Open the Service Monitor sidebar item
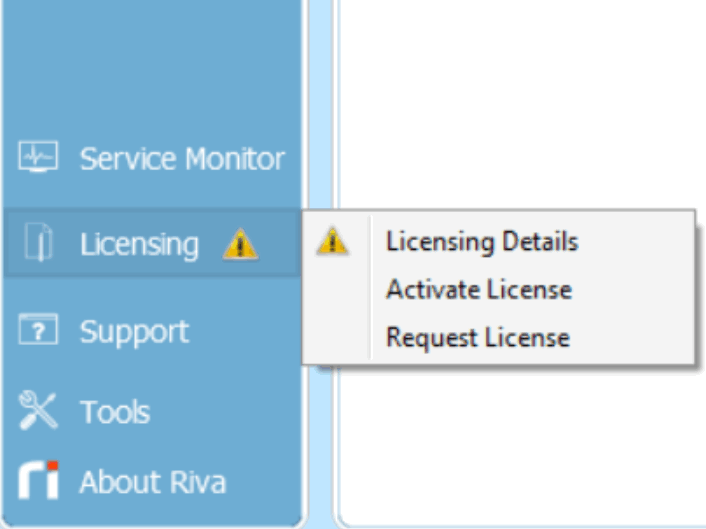This screenshot has width=706, height=529. point(182,158)
